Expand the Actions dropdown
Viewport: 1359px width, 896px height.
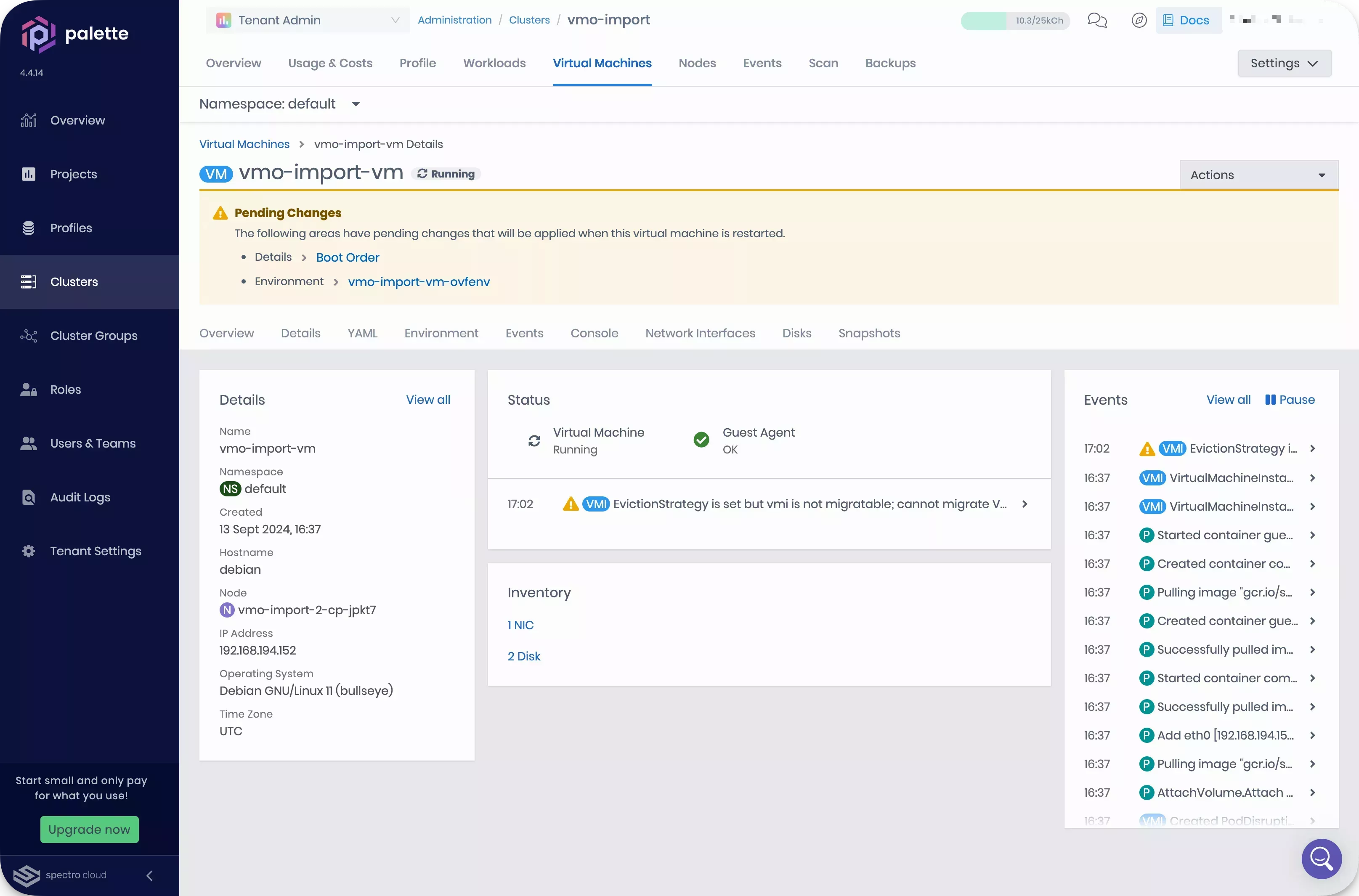(x=1258, y=174)
